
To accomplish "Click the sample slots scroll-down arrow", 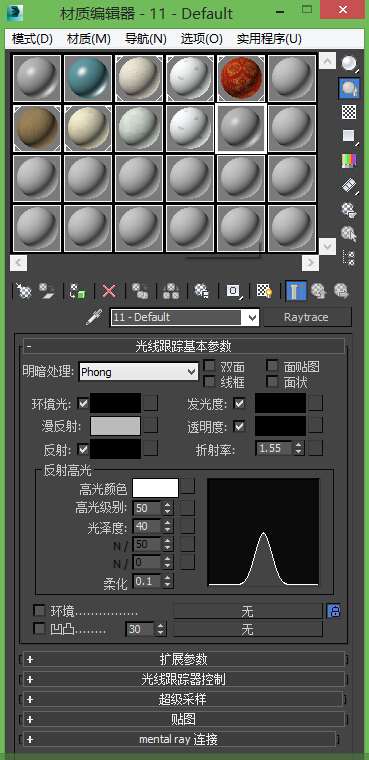I will click(x=328, y=246).
